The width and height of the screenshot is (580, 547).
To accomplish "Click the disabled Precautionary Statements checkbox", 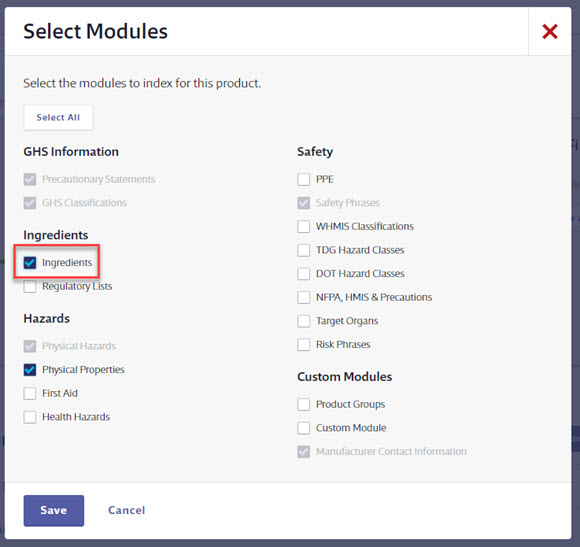I will (30, 179).
